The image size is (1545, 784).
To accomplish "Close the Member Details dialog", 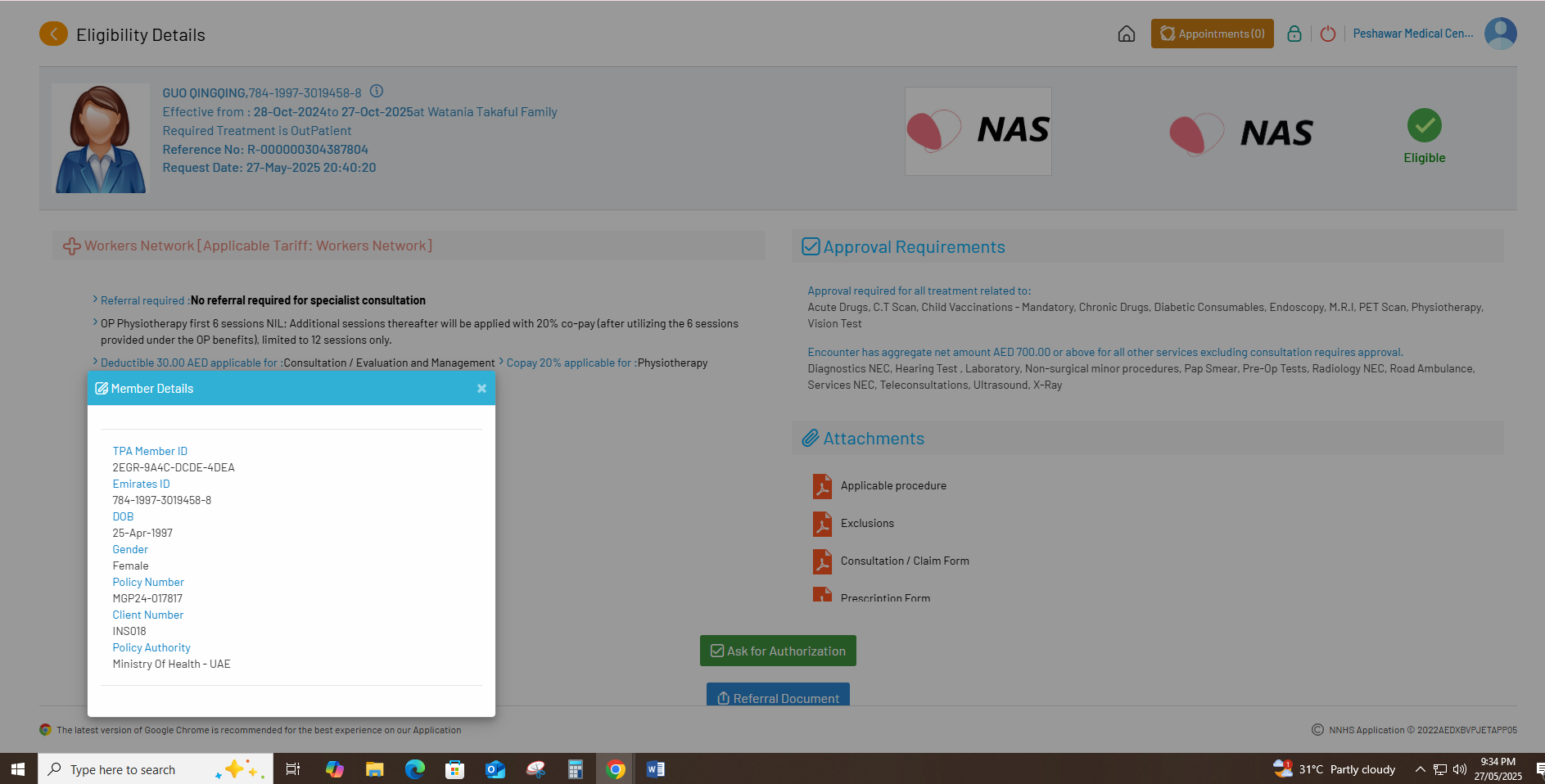I will click(x=481, y=389).
